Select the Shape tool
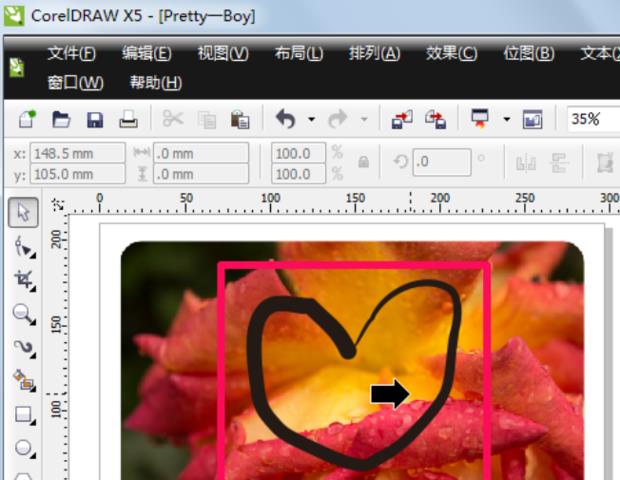 click(24, 247)
